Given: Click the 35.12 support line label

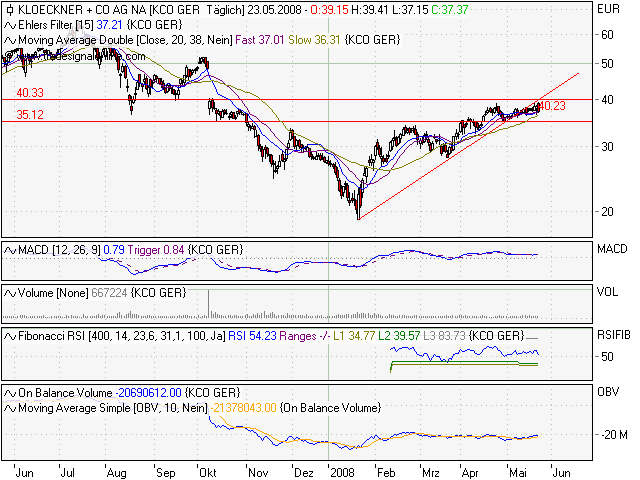Looking at the screenshot, I should tap(30, 115).
